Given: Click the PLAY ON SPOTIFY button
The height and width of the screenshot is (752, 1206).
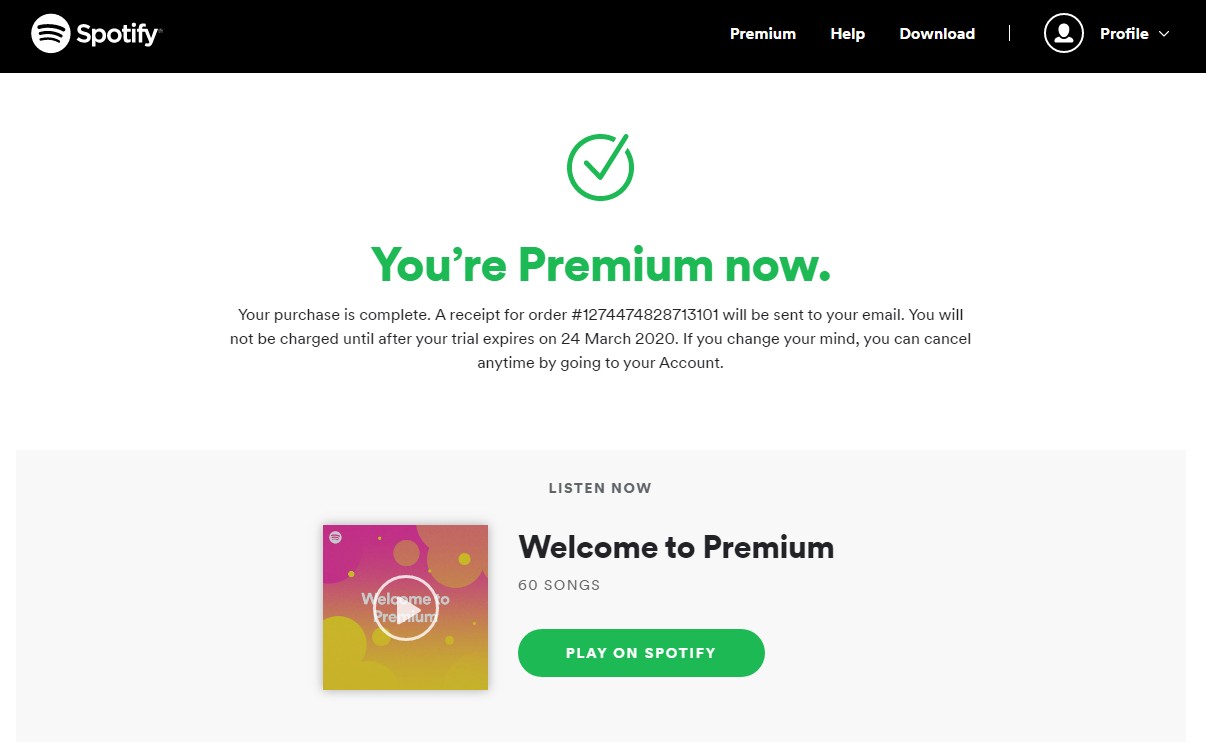Looking at the screenshot, I should tap(641, 653).
